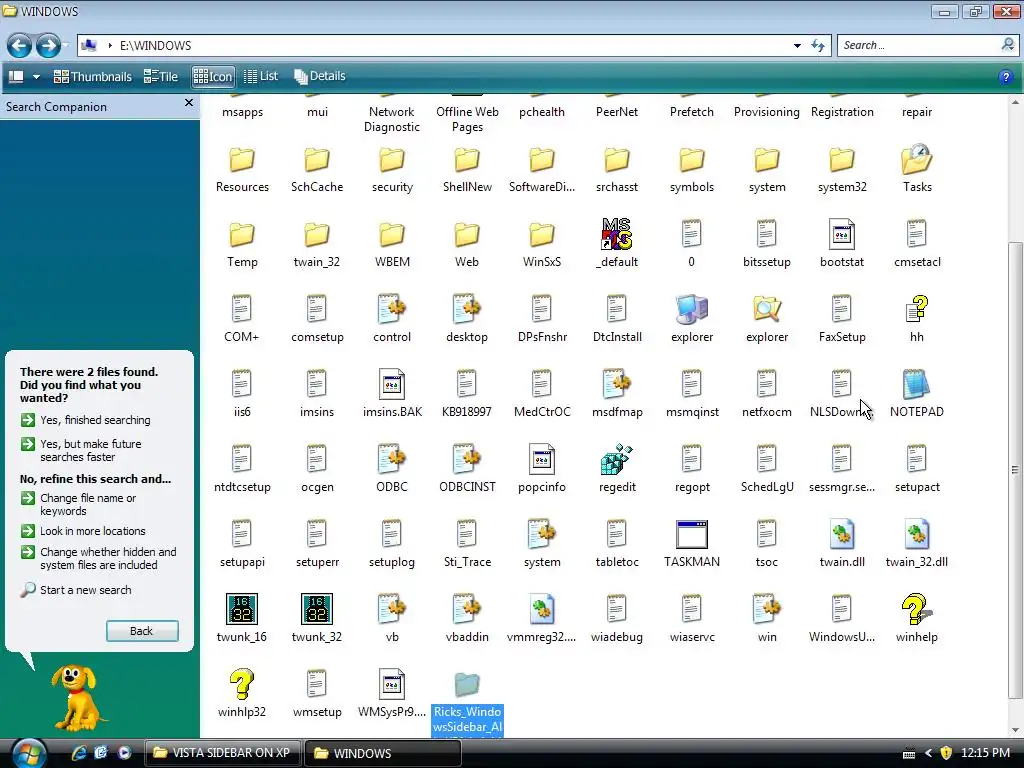Image resolution: width=1024 pixels, height=768 pixels.
Task: Select the ODBCINST settings file
Action: (467, 459)
